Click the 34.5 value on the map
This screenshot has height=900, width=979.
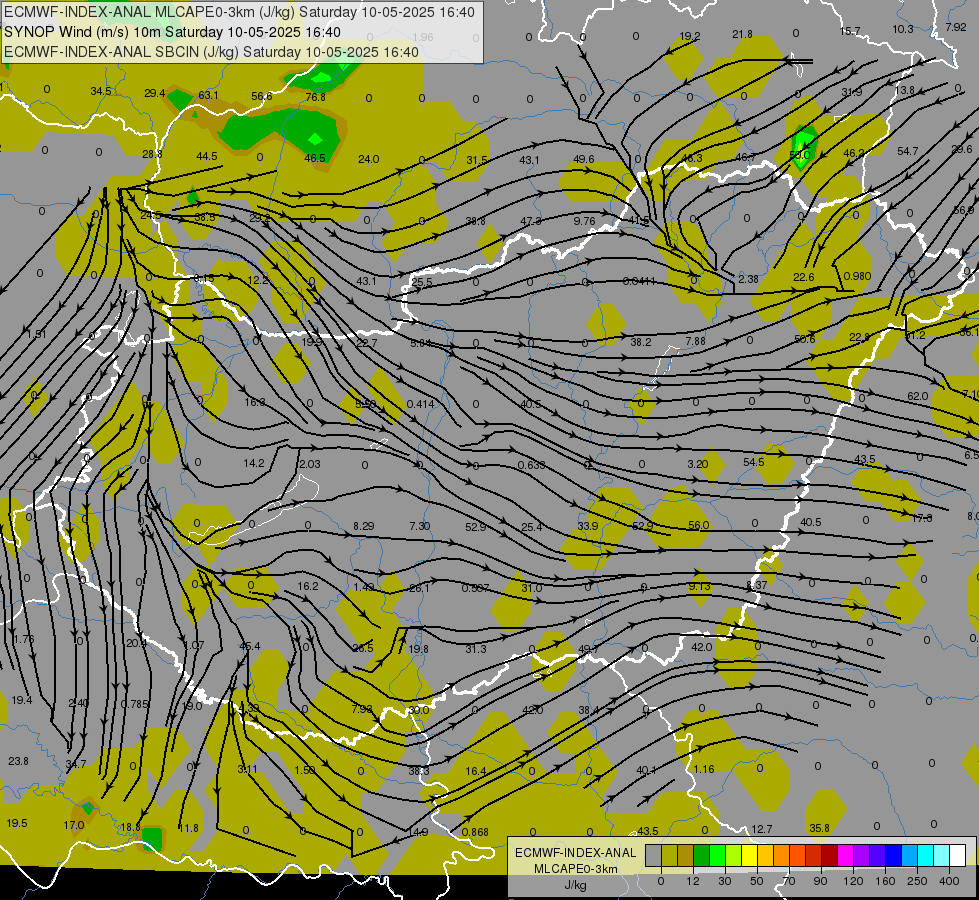pyautogui.click(x=101, y=91)
